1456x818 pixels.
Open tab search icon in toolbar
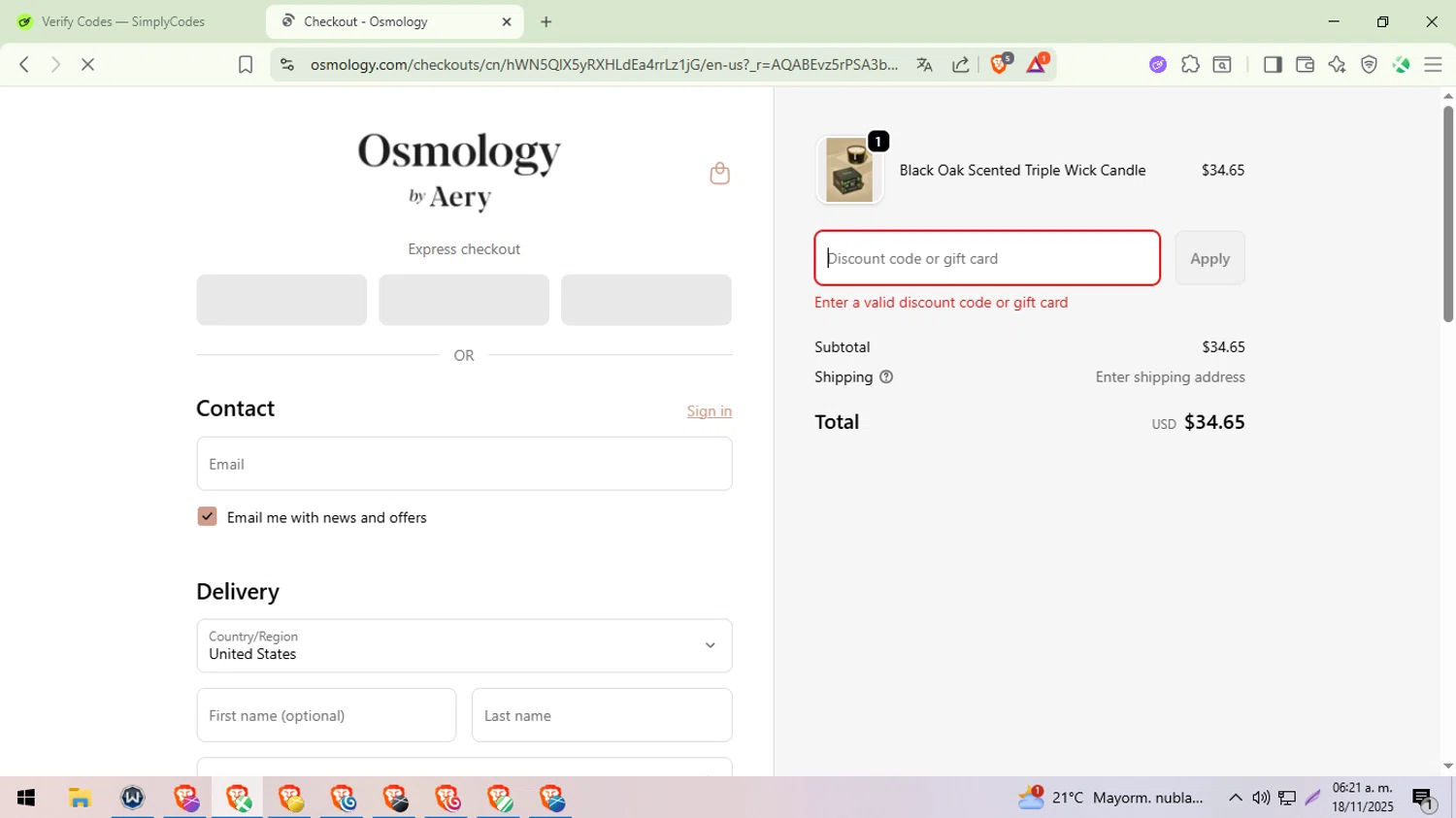tap(1222, 64)
